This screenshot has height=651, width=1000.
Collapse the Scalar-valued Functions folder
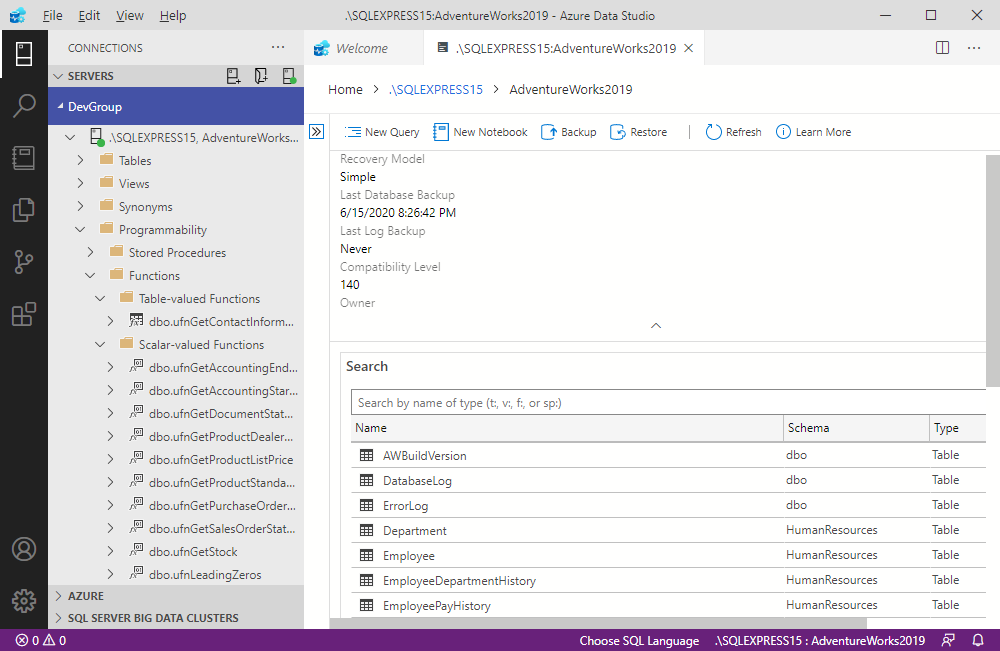(100, 344)
